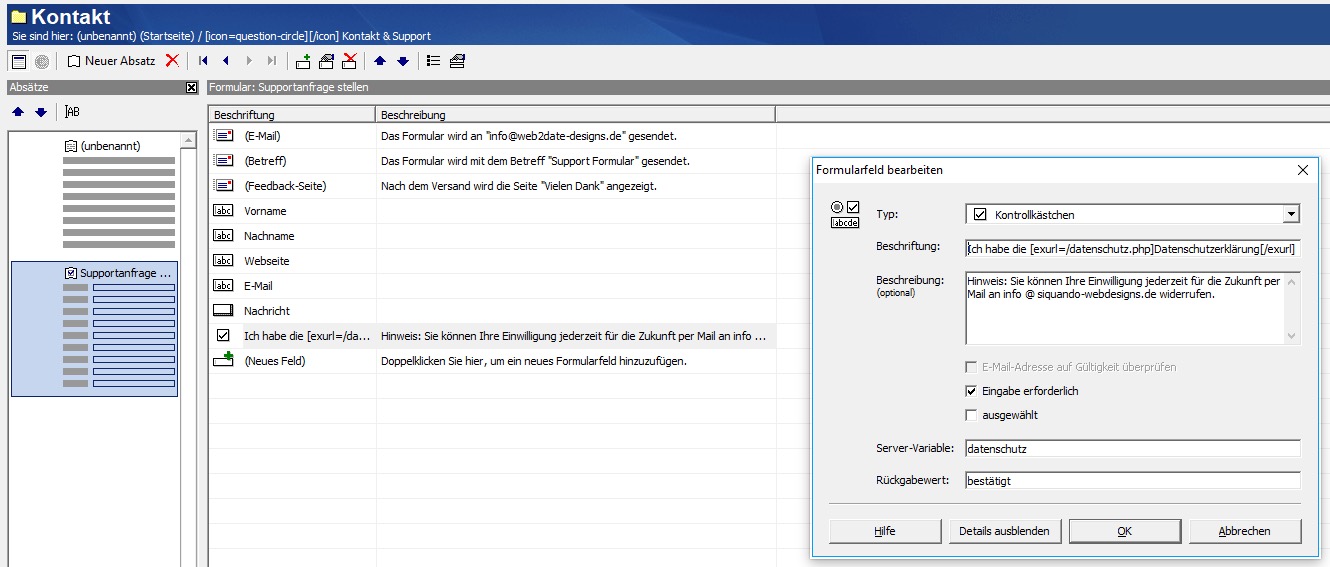
Task: Add a new form field with green plus icon
Action: pyautogui.click(x=303, y=61)
